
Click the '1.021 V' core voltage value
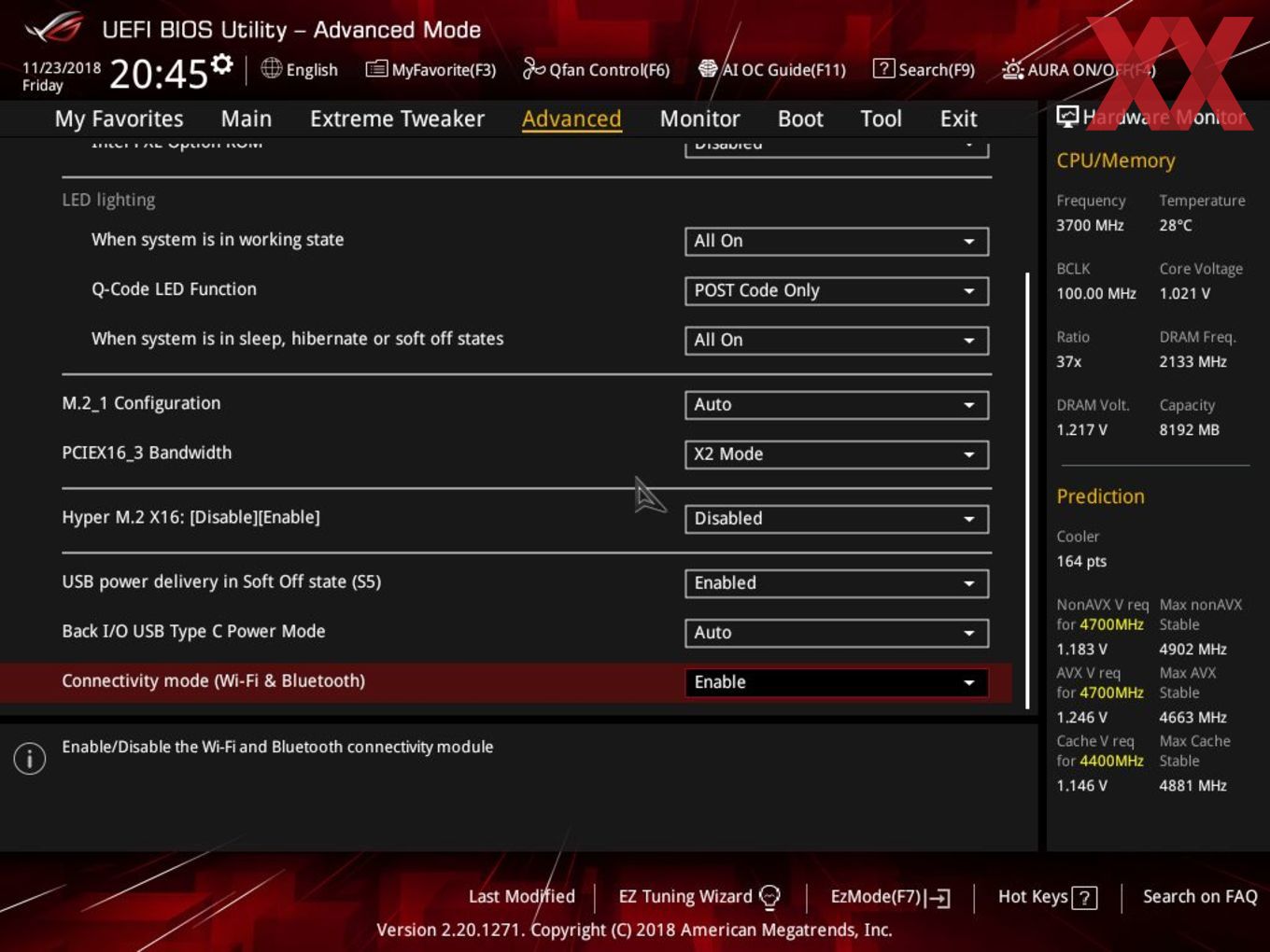(x=1184, y=293)
